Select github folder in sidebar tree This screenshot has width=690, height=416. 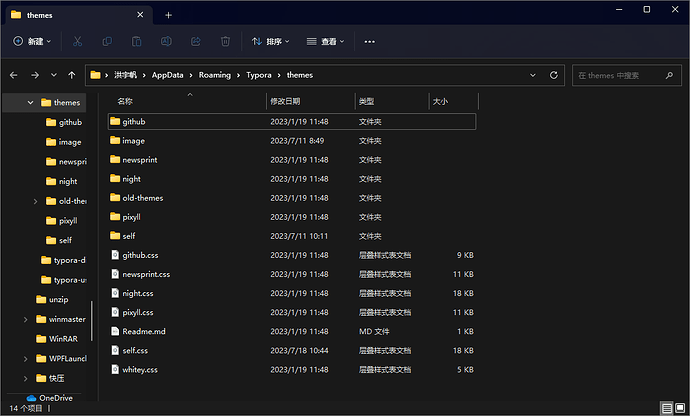65,122
